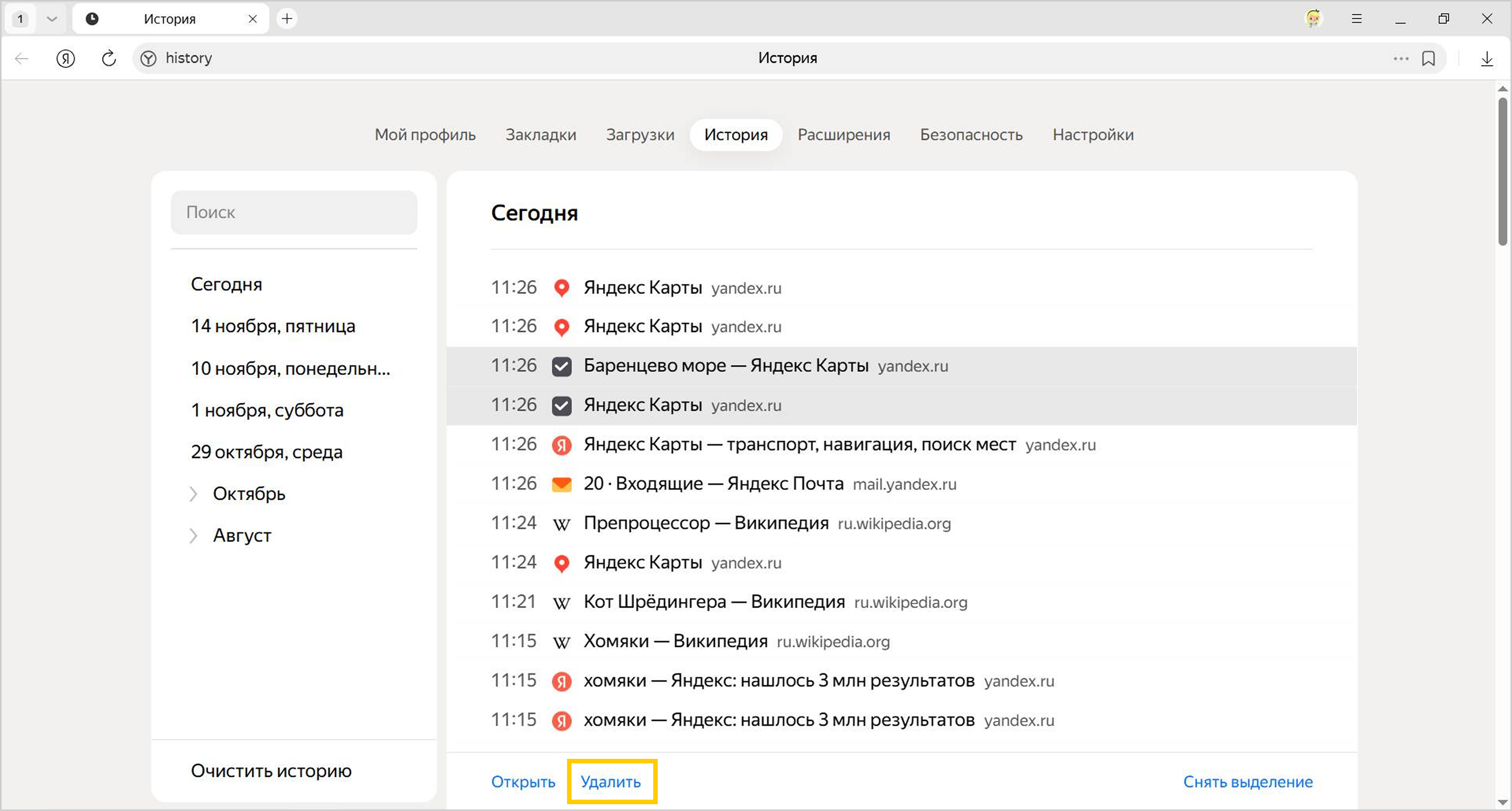Image resolution: width=1512 pixels, height=811 pixels.
Task: Click the bookmark icon in address bar
Action: click(1428, 58)
